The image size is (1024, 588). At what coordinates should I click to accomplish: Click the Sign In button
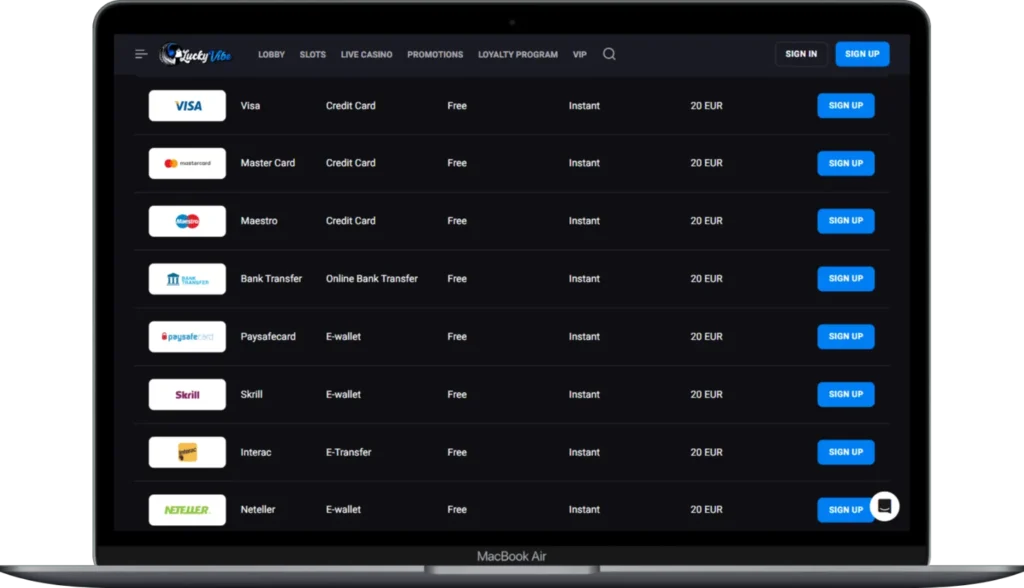click(x=801, y=54)
